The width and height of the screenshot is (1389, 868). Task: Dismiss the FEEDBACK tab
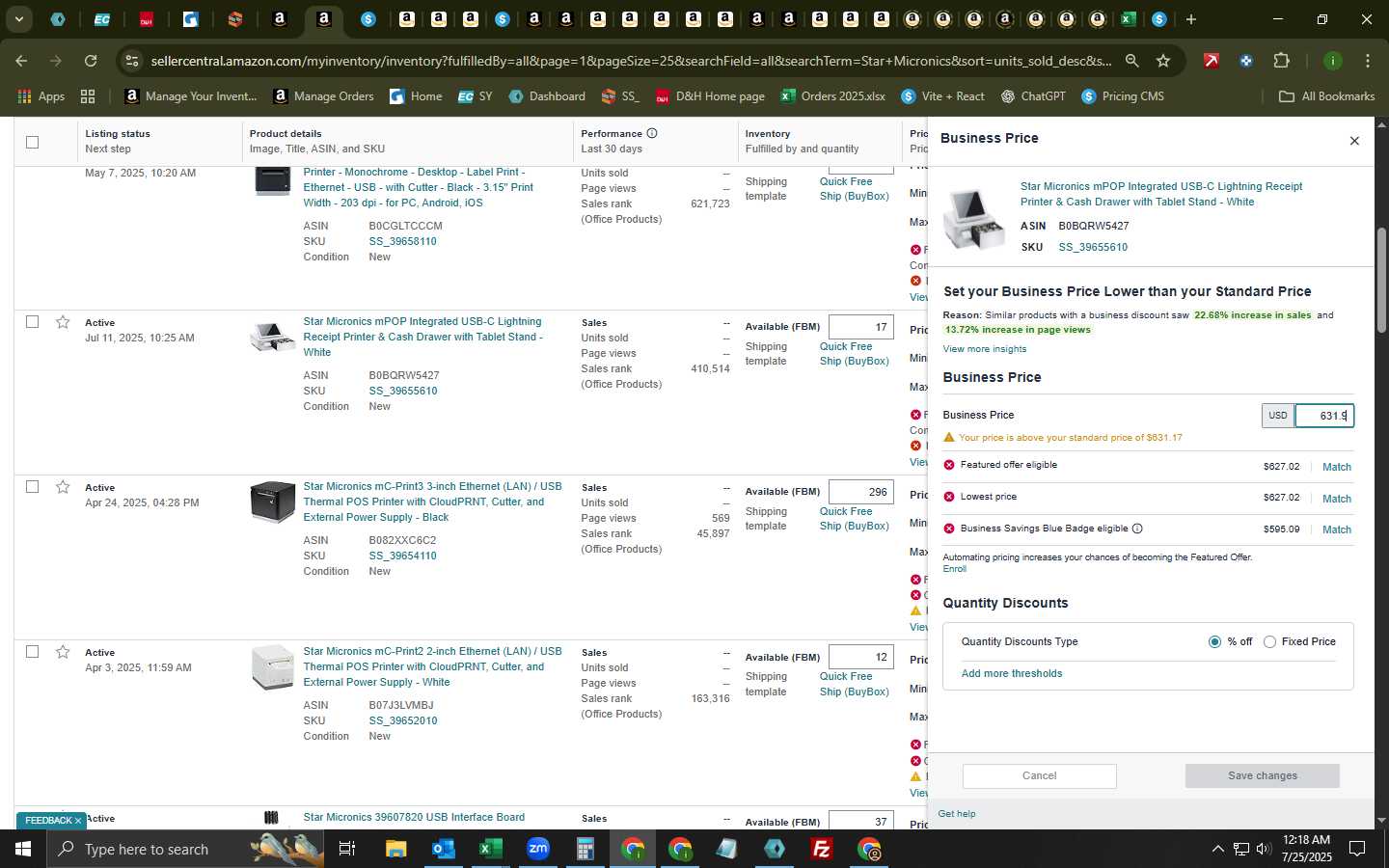(x=77, y=821)
